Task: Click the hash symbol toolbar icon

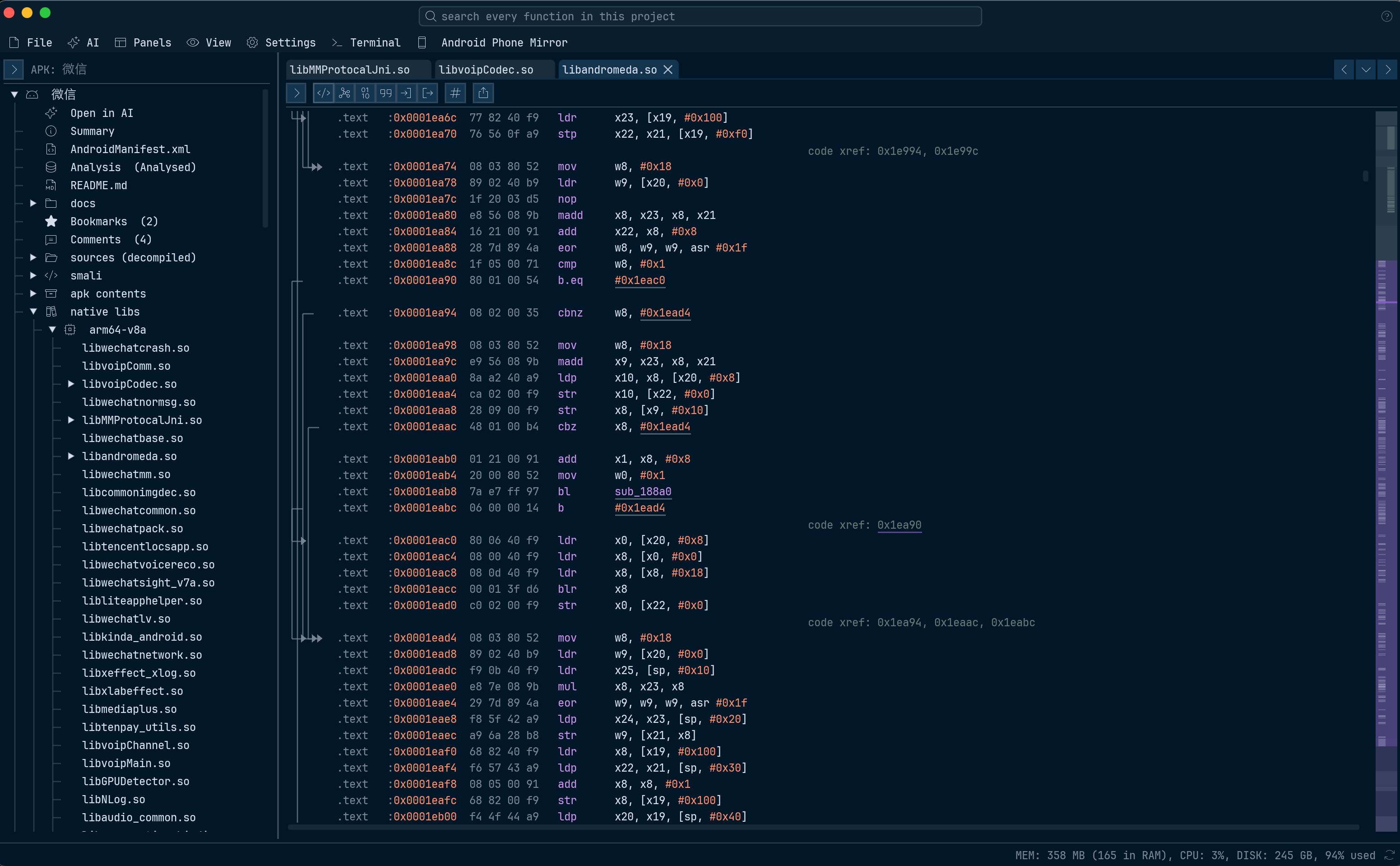Action: (x=455, y=93)
